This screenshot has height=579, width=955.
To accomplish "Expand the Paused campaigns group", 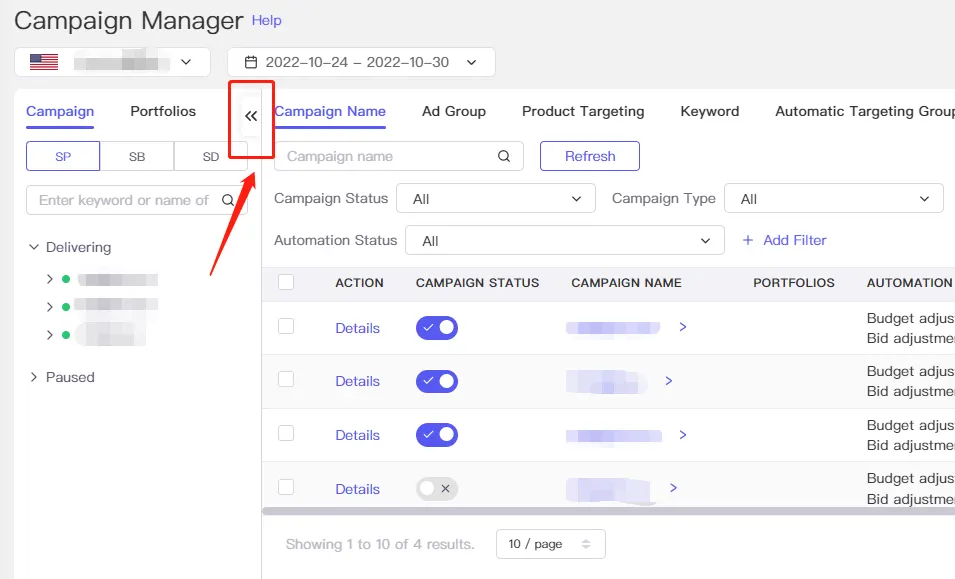I will [x=33, y=377].
